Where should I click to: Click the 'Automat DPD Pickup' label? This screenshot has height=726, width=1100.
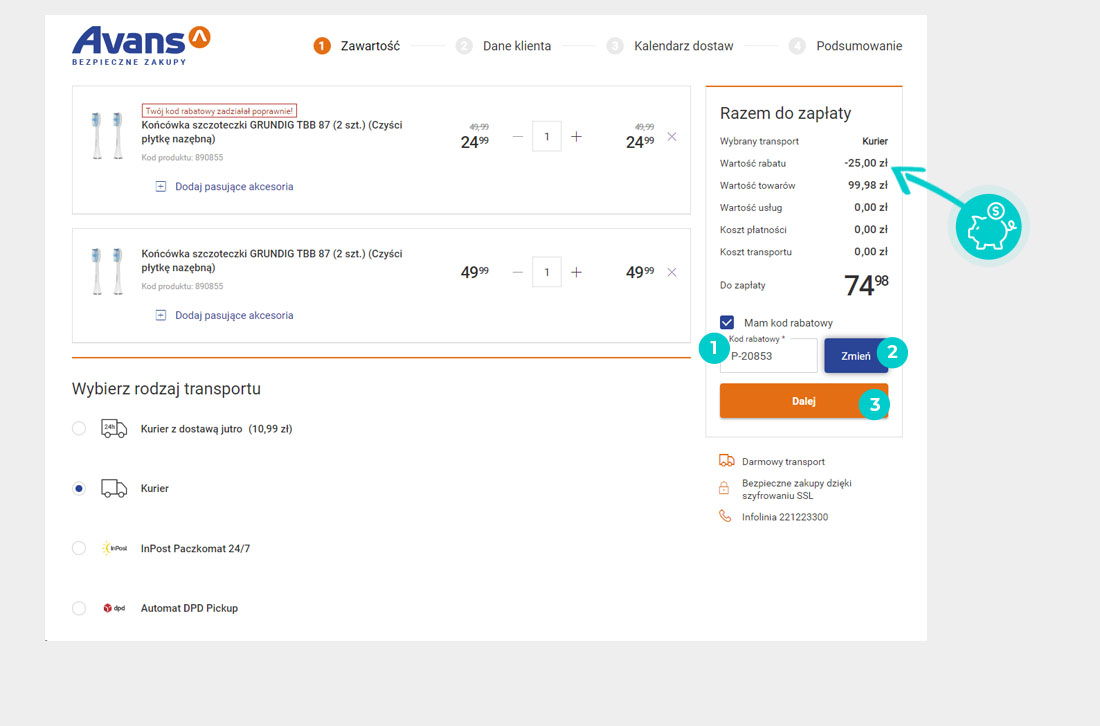click(x=189, y=608)
